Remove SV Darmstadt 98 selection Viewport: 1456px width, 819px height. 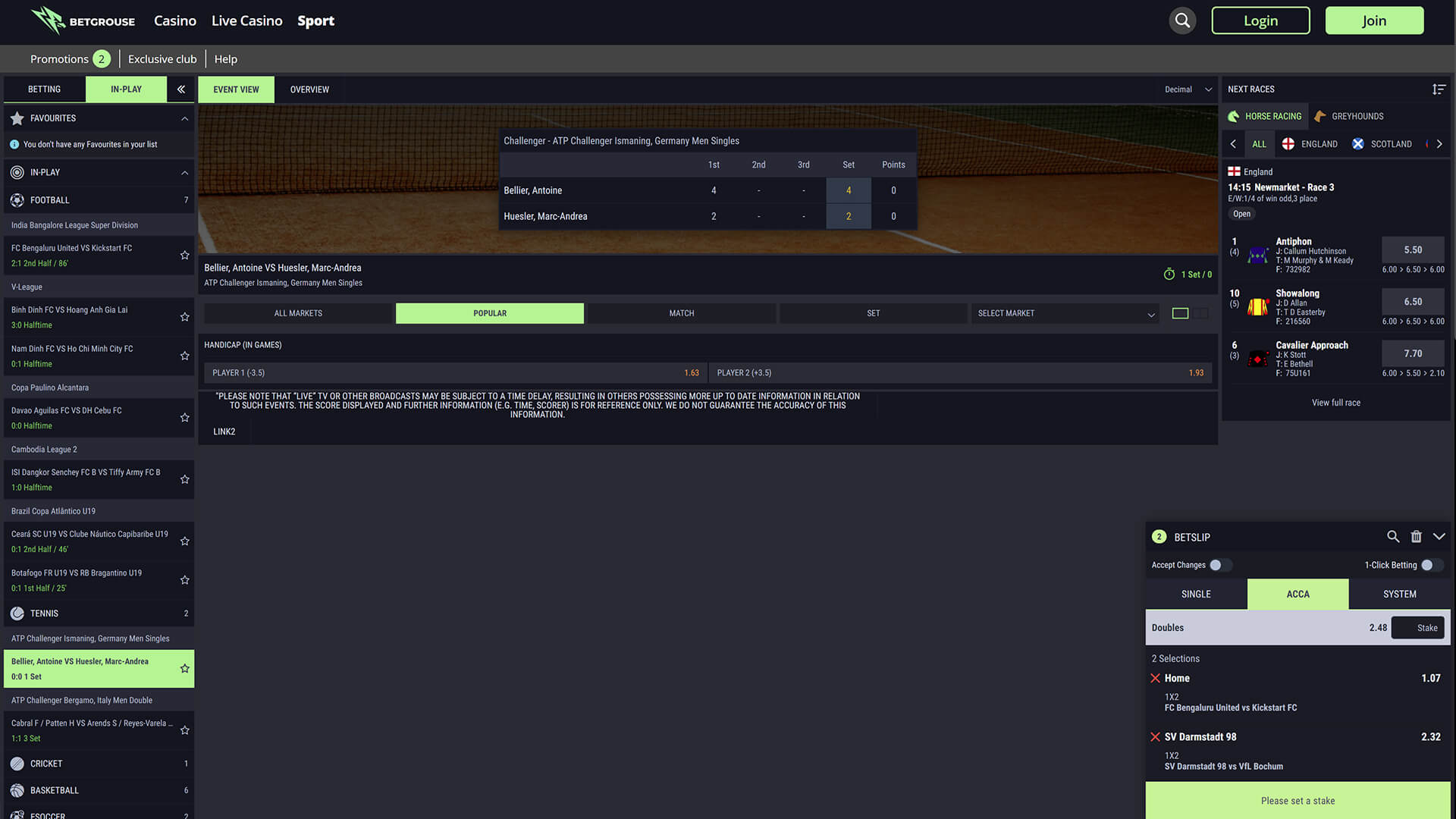click(x=1155, y=737)
